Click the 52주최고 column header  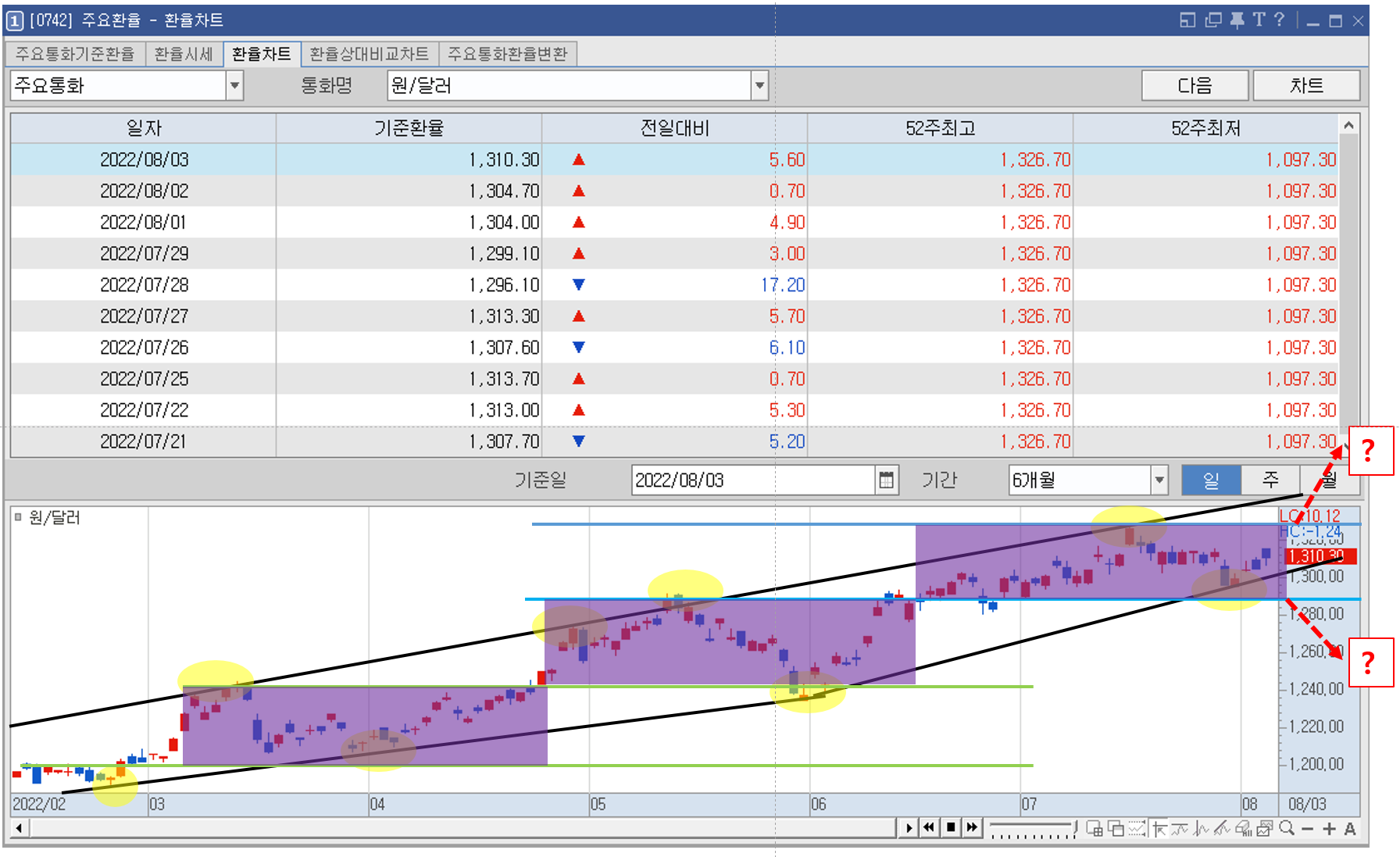(x=941, y=128)
